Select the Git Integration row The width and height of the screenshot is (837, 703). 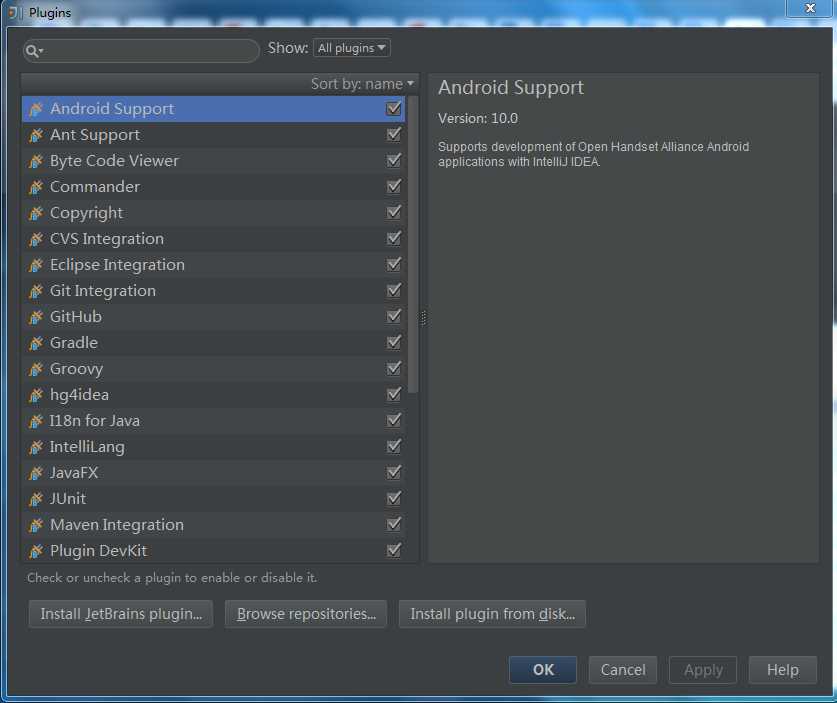coord(214,291)
